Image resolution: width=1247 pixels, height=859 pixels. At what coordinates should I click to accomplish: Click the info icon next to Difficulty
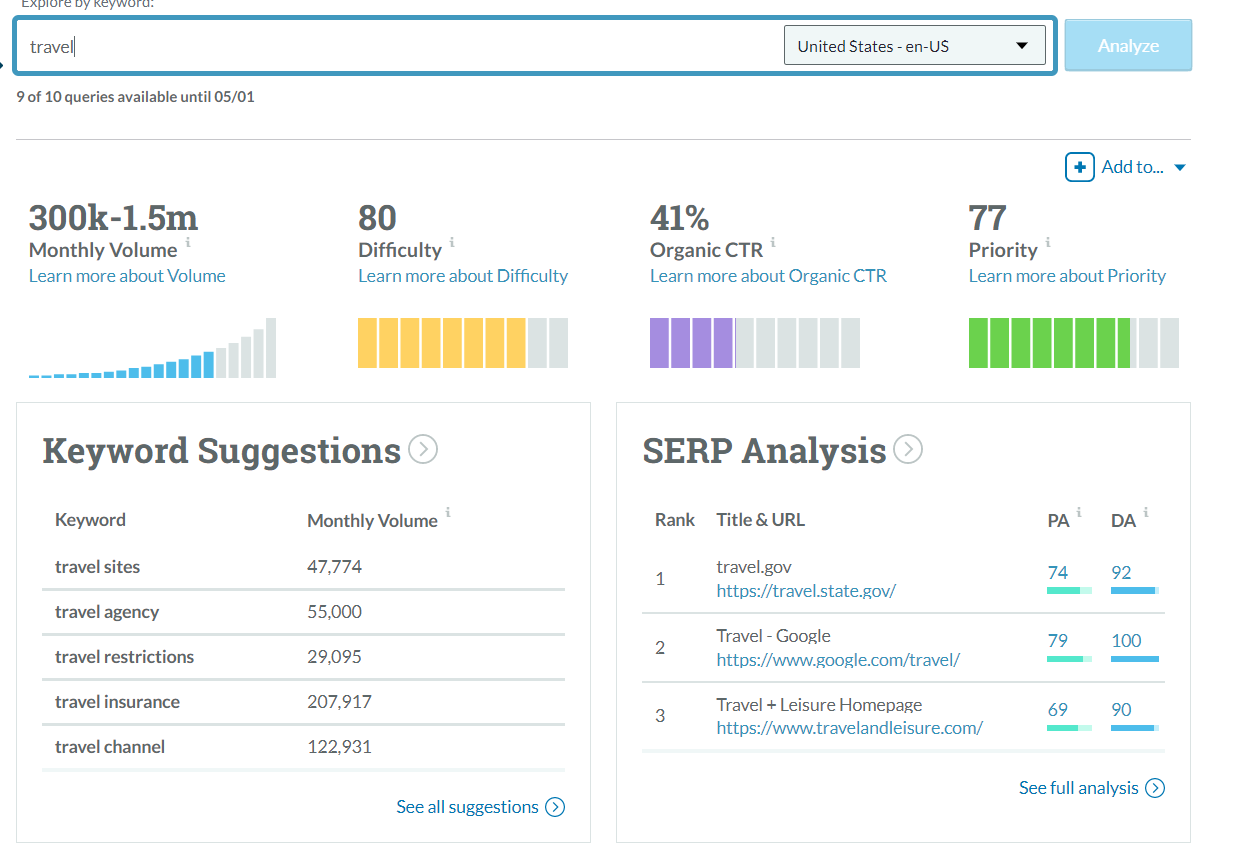click(x=452, y=242)
